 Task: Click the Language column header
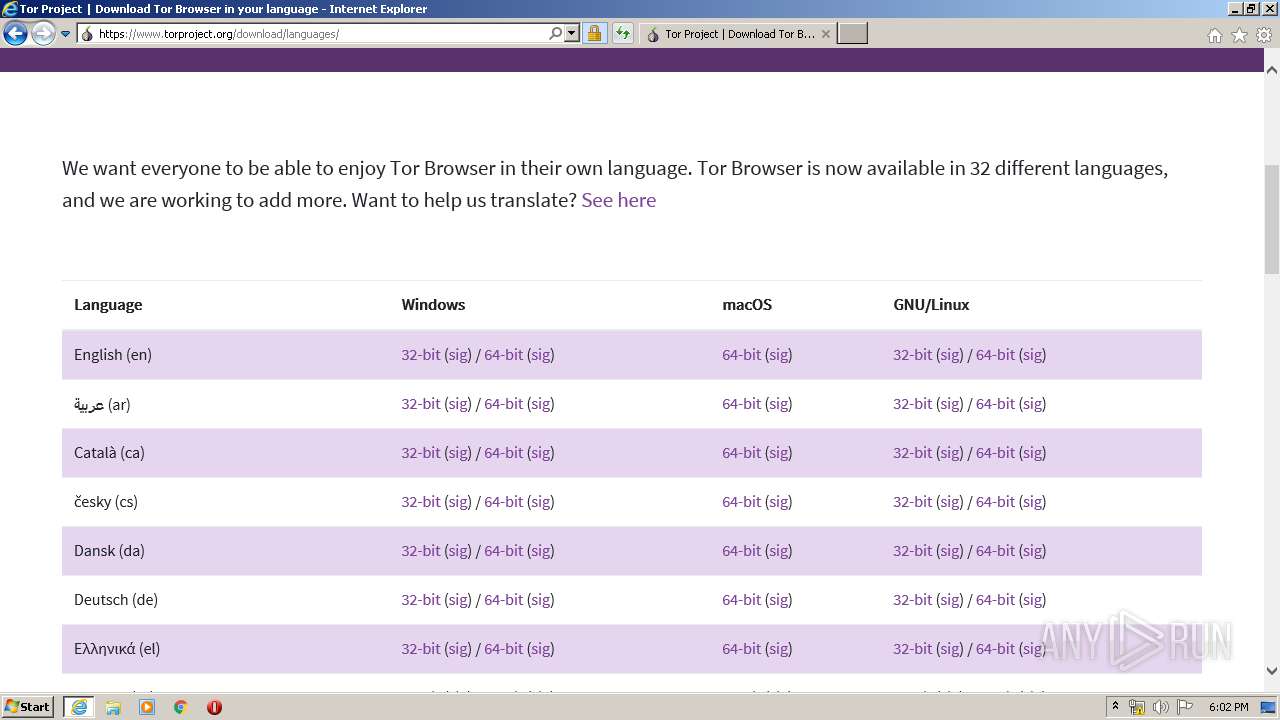point(108,305)
